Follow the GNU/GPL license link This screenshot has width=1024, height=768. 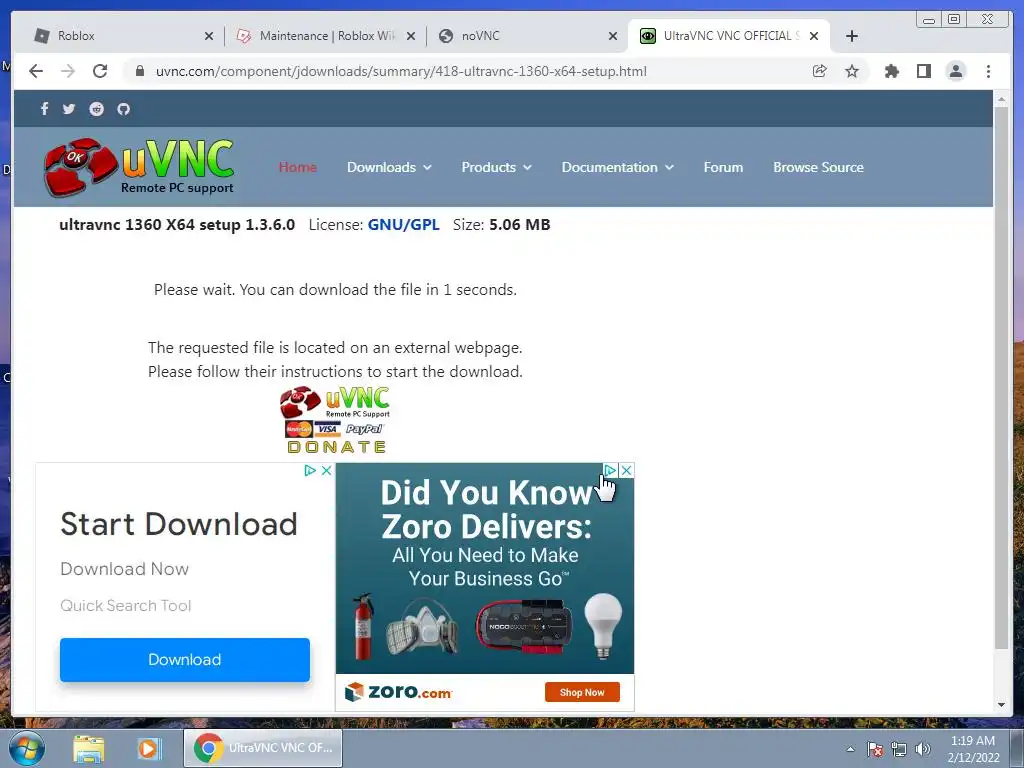pyautogui.click(x=404, y=225)
